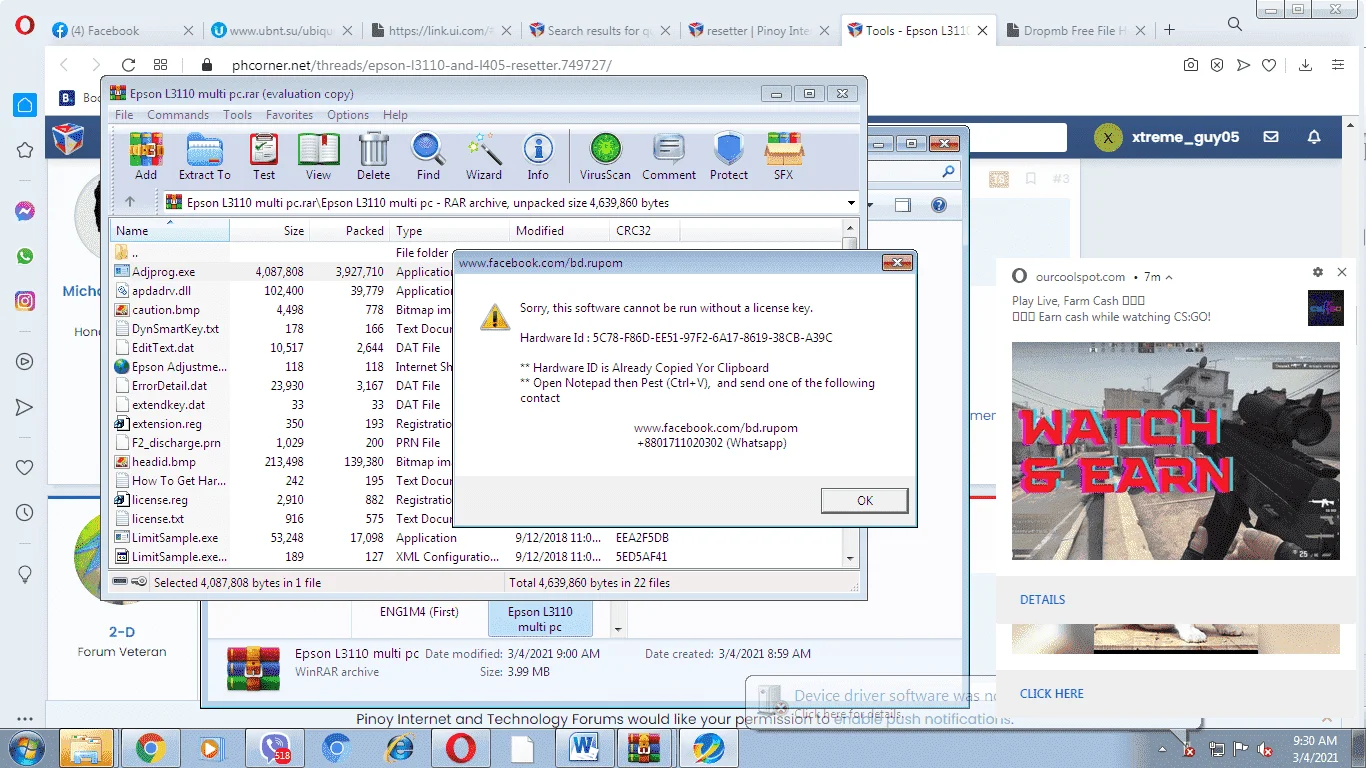Open Opera downloads icon
This screenshot has width=1366, height=768.
point(1306,65)
